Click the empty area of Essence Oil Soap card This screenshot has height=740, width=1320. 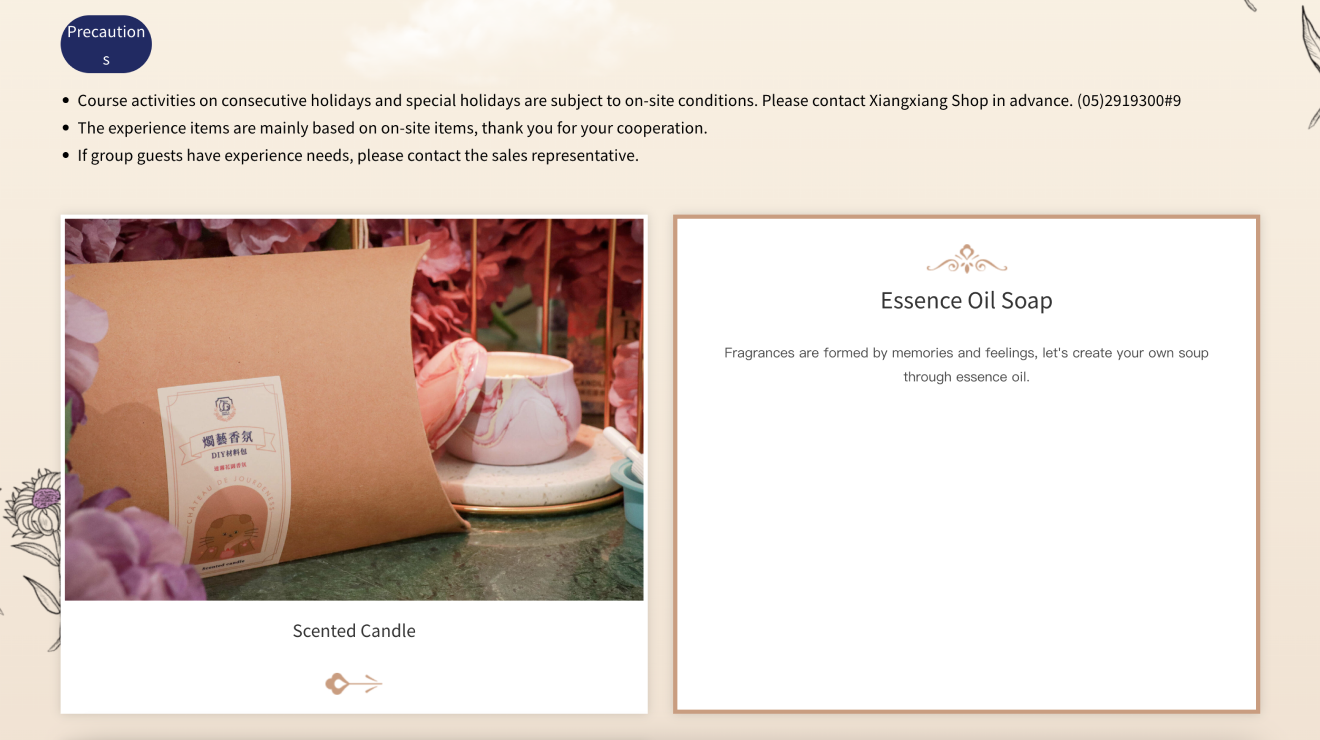tap(966, 550)
